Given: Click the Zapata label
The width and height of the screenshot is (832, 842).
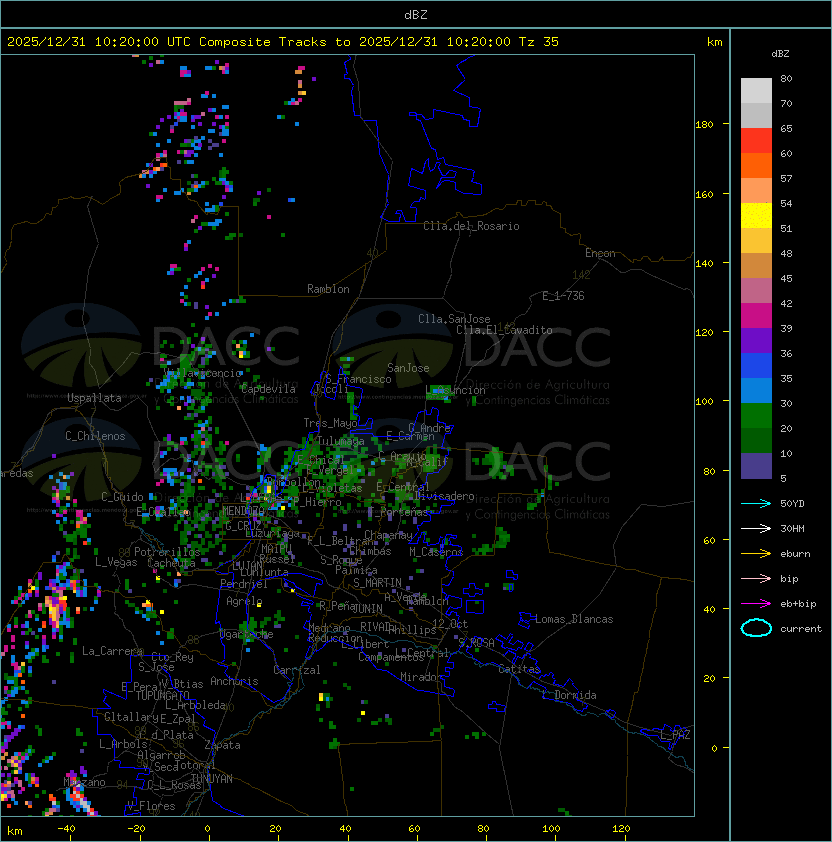Looking at the screenshot, I should pyautogui.click(x=222, y=745).
